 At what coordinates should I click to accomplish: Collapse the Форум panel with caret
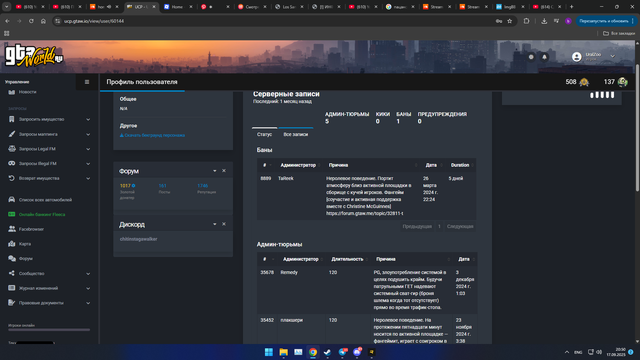[x=215, y=171]
